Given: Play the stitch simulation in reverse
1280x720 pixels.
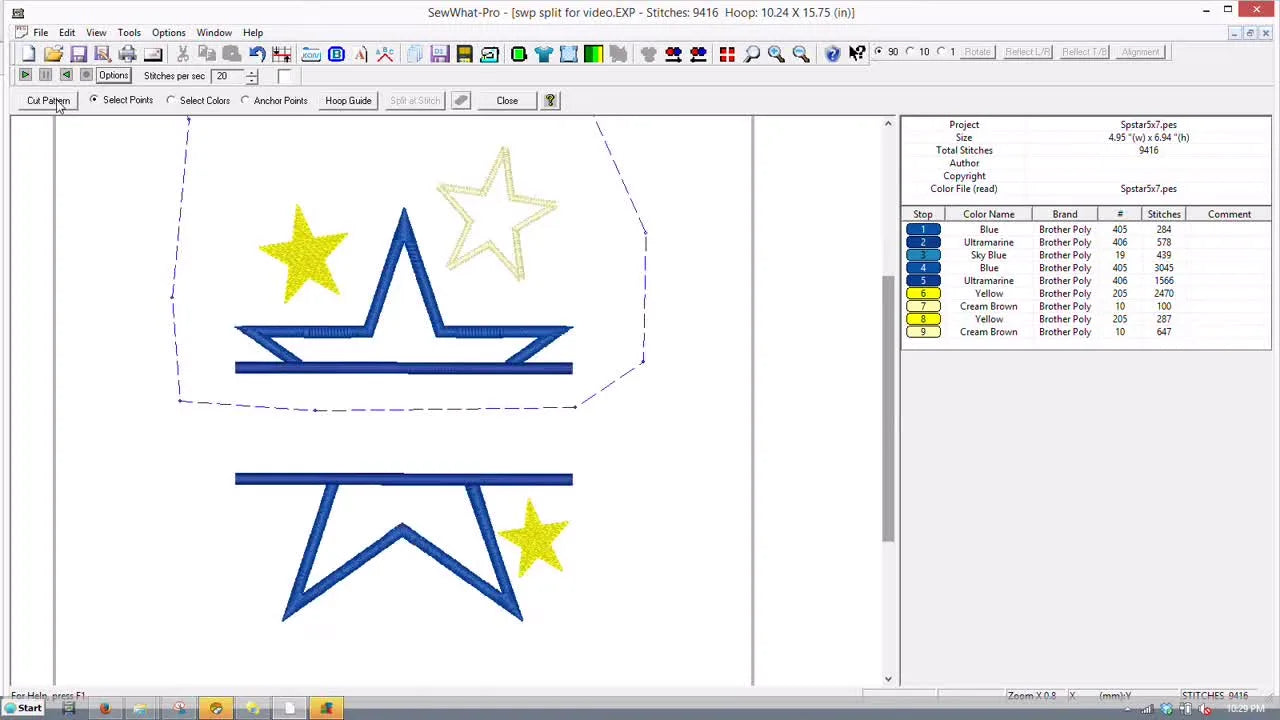Looking at the screenshot, I should pyautogui.click(x=66, y=75).
